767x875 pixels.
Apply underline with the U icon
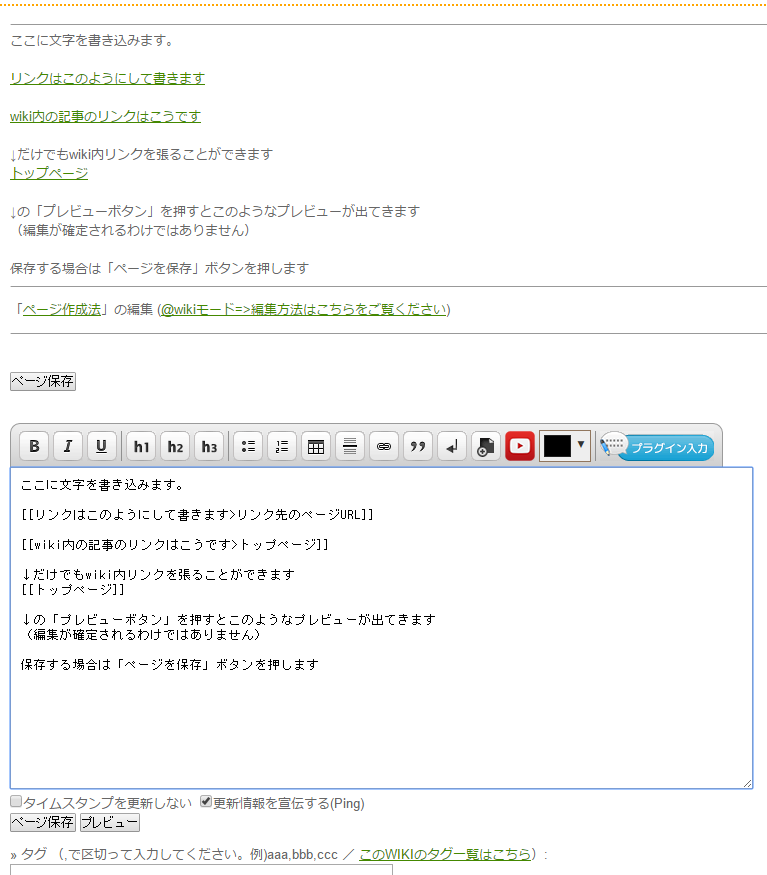tap(102, 446)
